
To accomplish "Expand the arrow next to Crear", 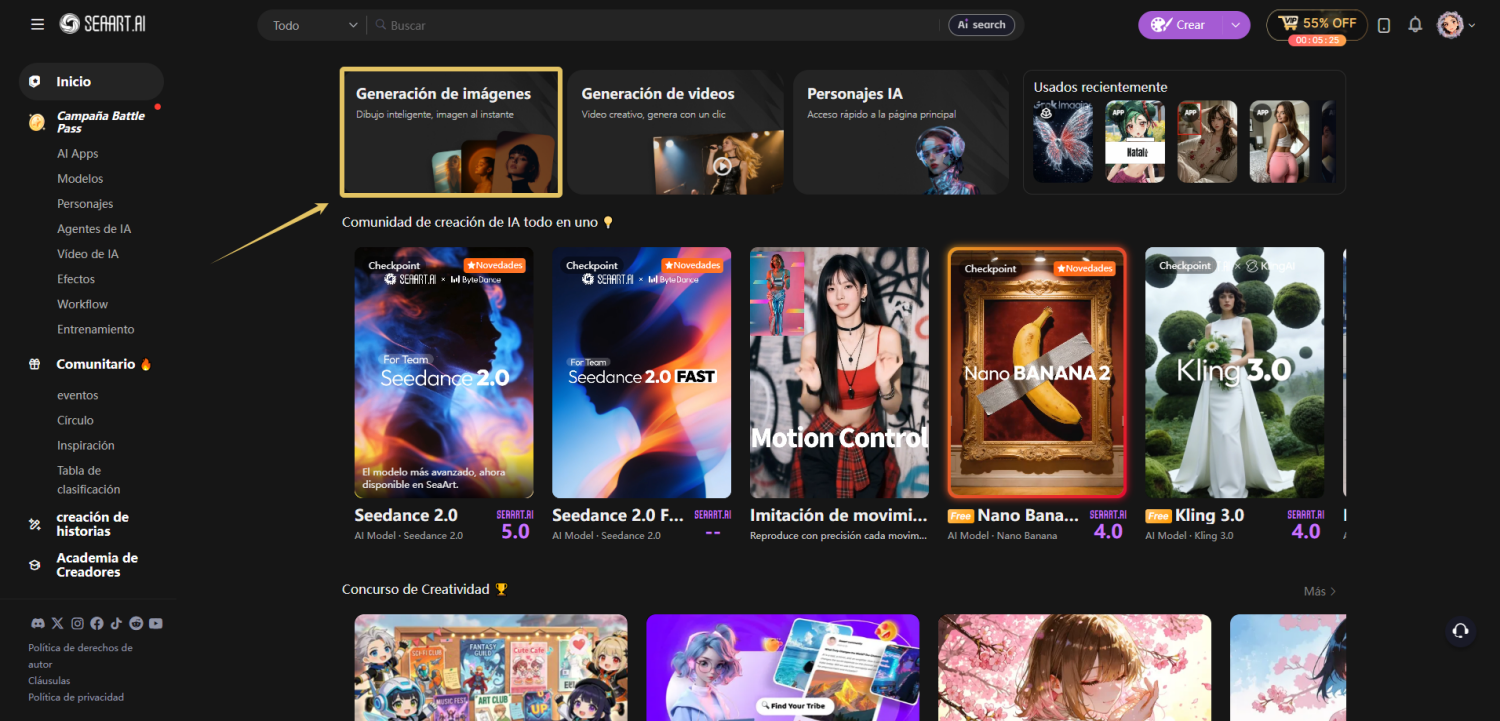I will [x=1237, y=25].
